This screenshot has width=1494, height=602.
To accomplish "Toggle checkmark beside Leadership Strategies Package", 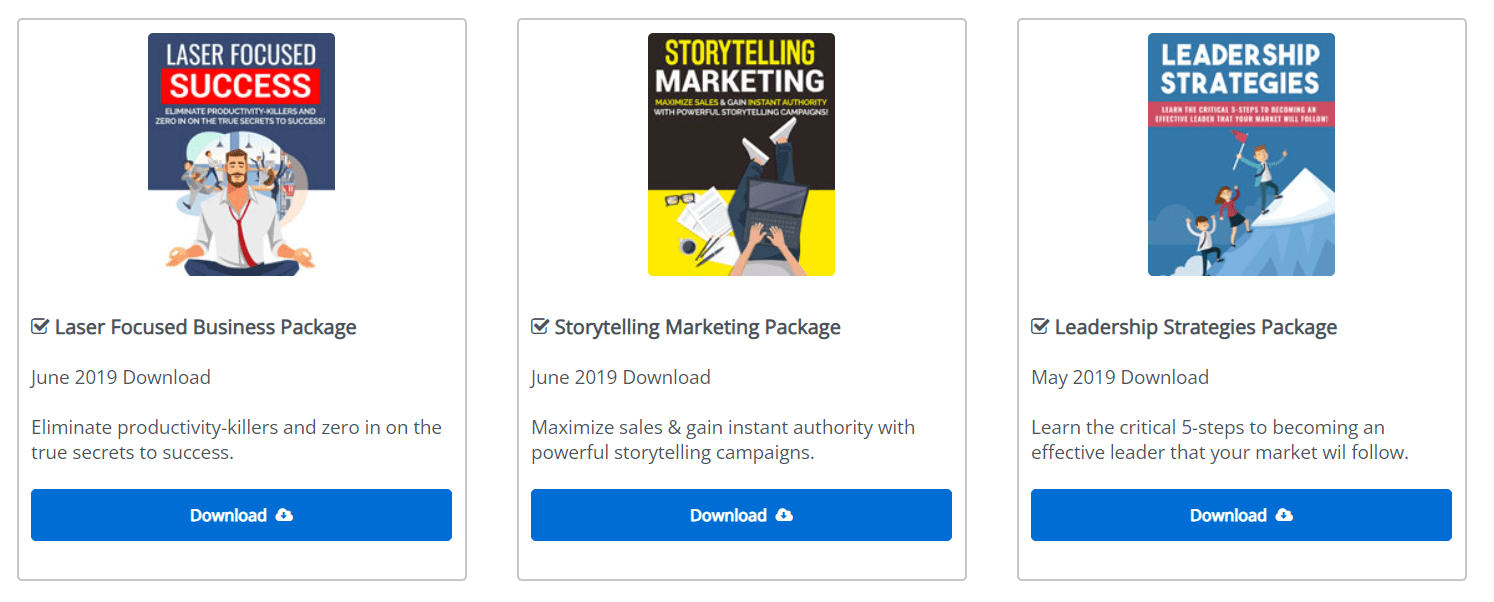I will pyautogui.click(x=1040, y=327).
